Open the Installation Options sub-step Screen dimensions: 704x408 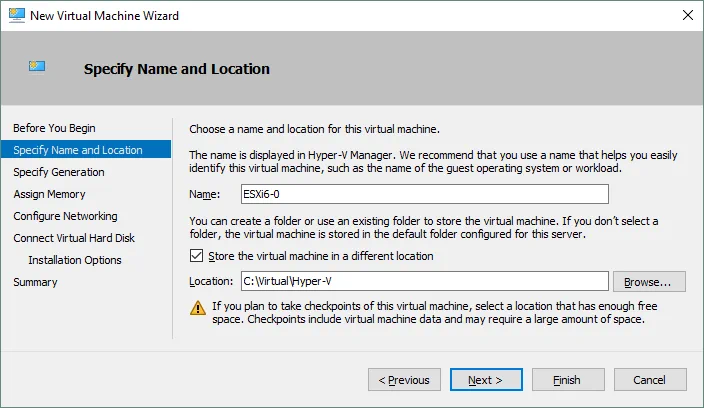tap(75, 260)
